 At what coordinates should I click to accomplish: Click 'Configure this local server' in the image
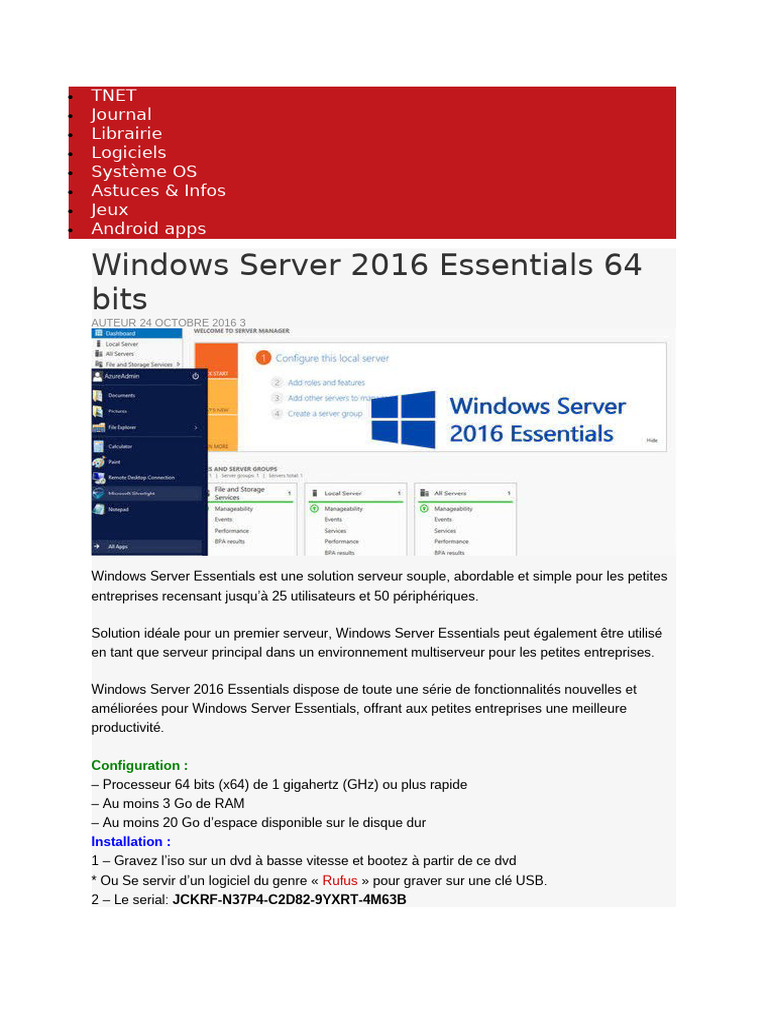click(332, 359)
